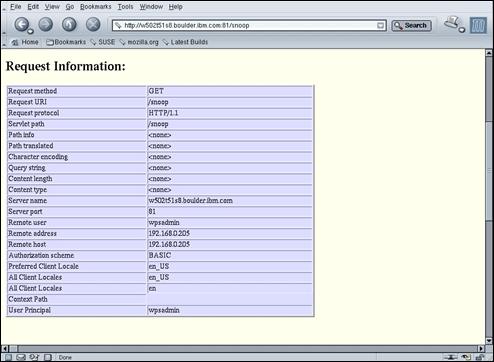Open the Edit menu
Viewport: 494px width, 362px height.
(33, 7)
